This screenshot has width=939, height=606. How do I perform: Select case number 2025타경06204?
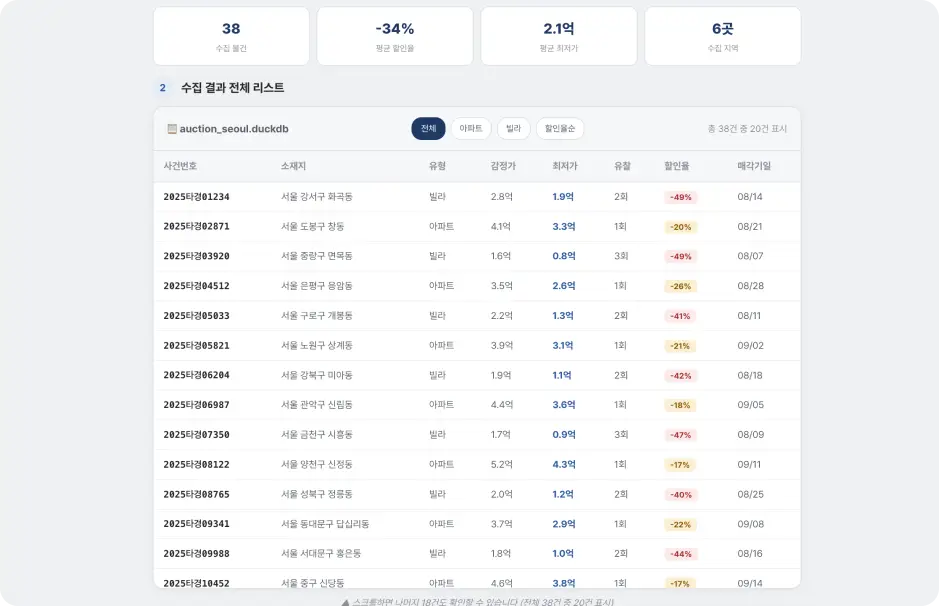[196, 375]
